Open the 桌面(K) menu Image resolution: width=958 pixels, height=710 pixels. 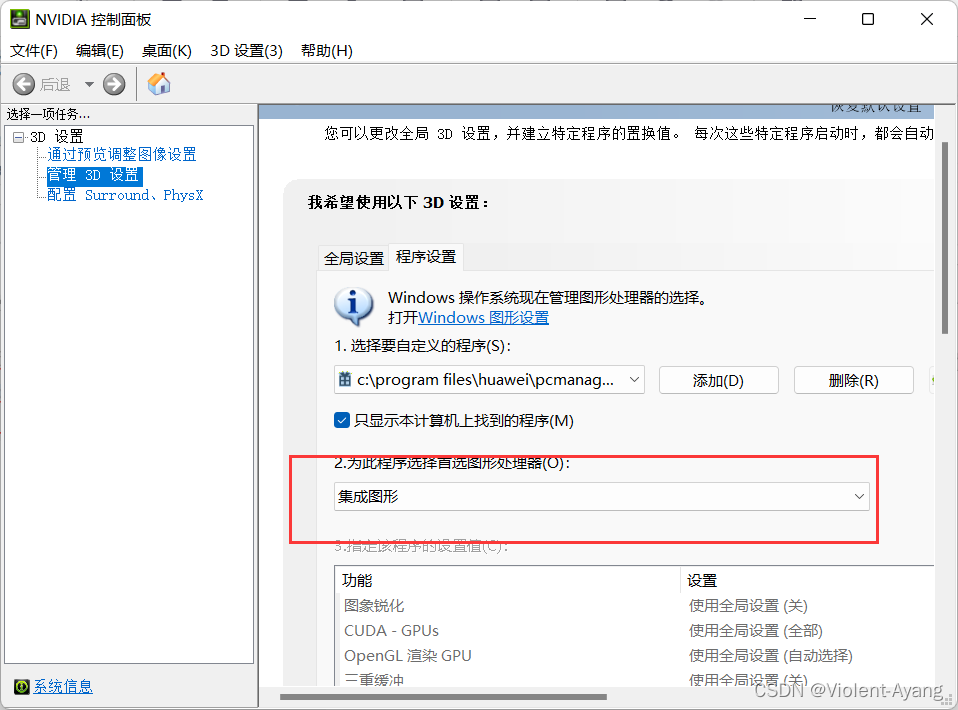point(166,51)
